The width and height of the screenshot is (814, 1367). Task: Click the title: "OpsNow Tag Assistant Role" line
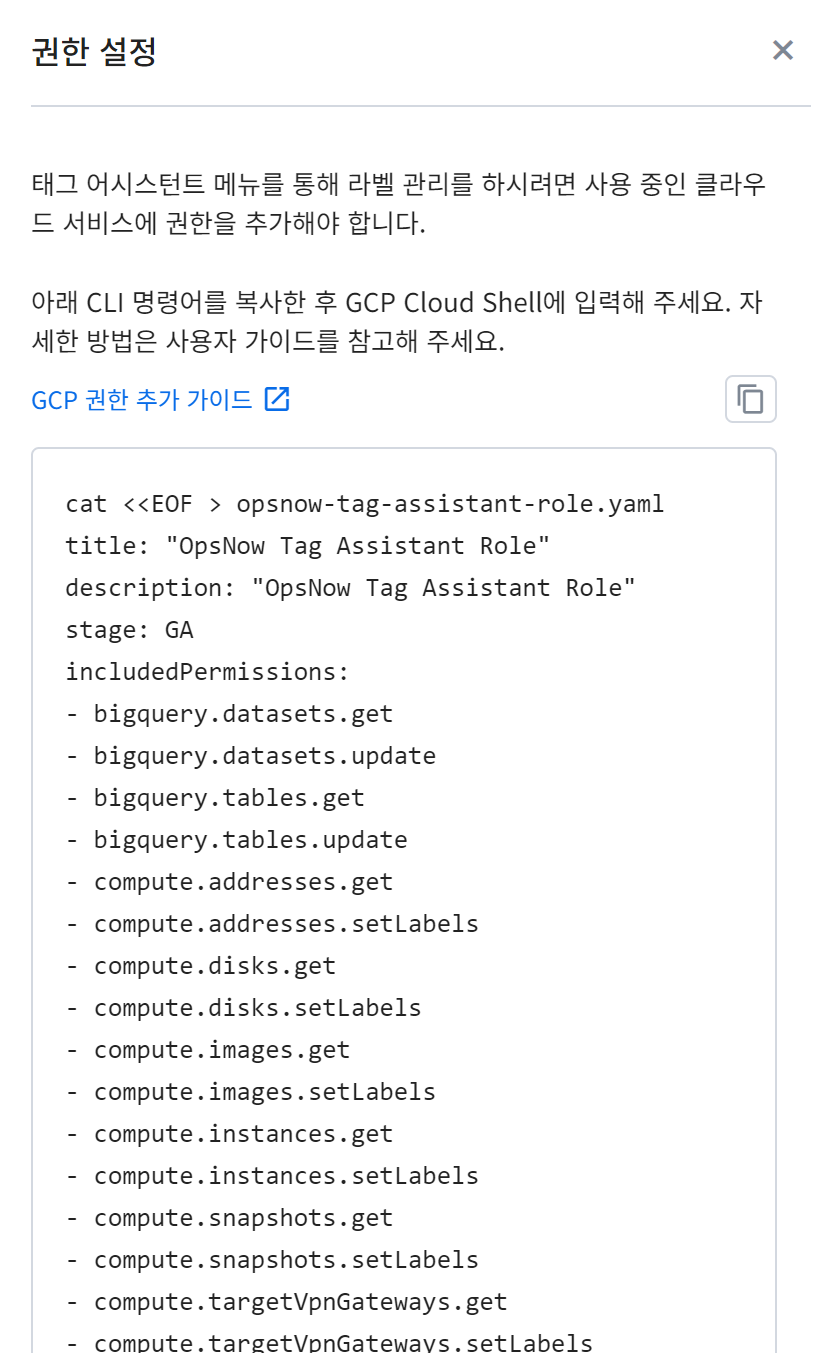tap(307, 546)
